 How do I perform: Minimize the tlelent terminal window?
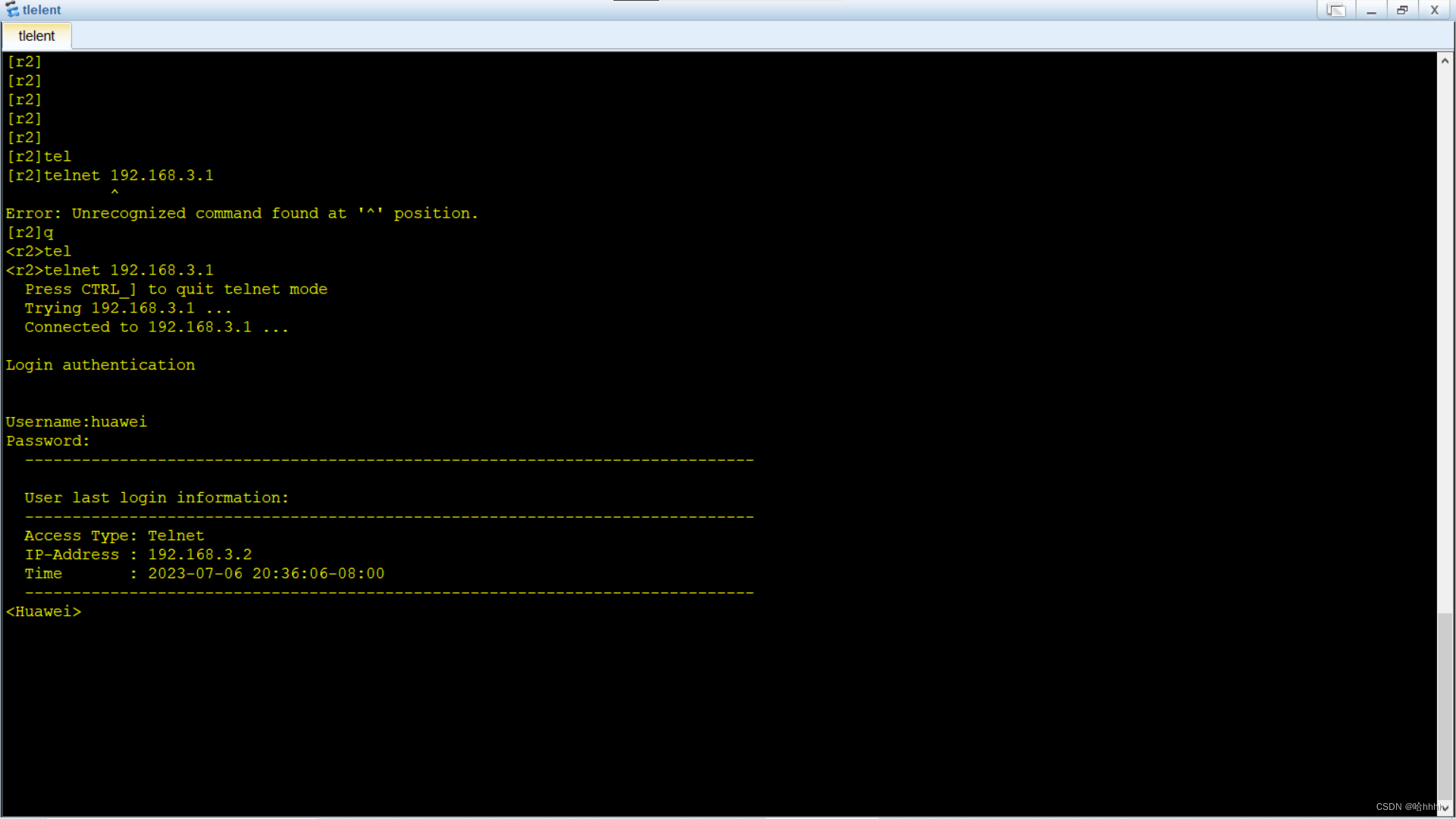click(1370, 10)
